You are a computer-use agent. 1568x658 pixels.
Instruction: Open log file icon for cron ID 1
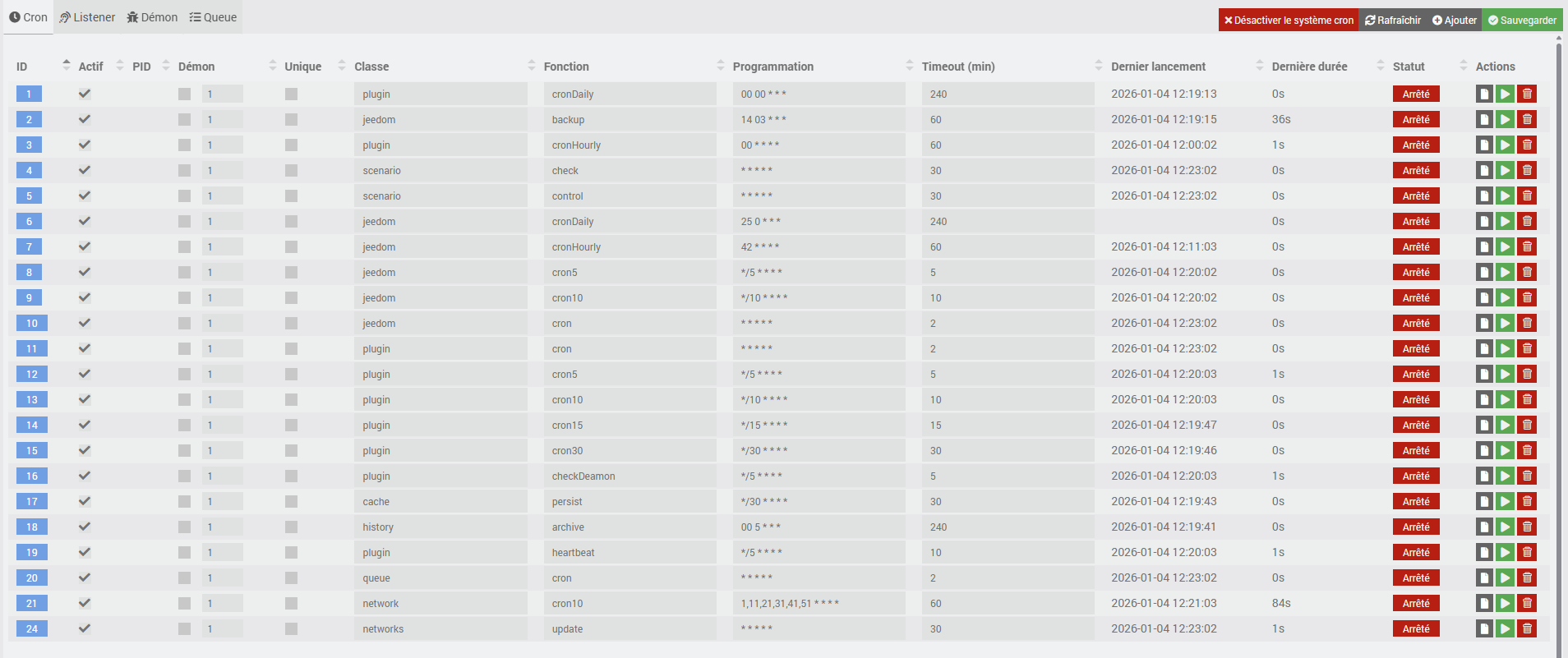pos(1484,94)
